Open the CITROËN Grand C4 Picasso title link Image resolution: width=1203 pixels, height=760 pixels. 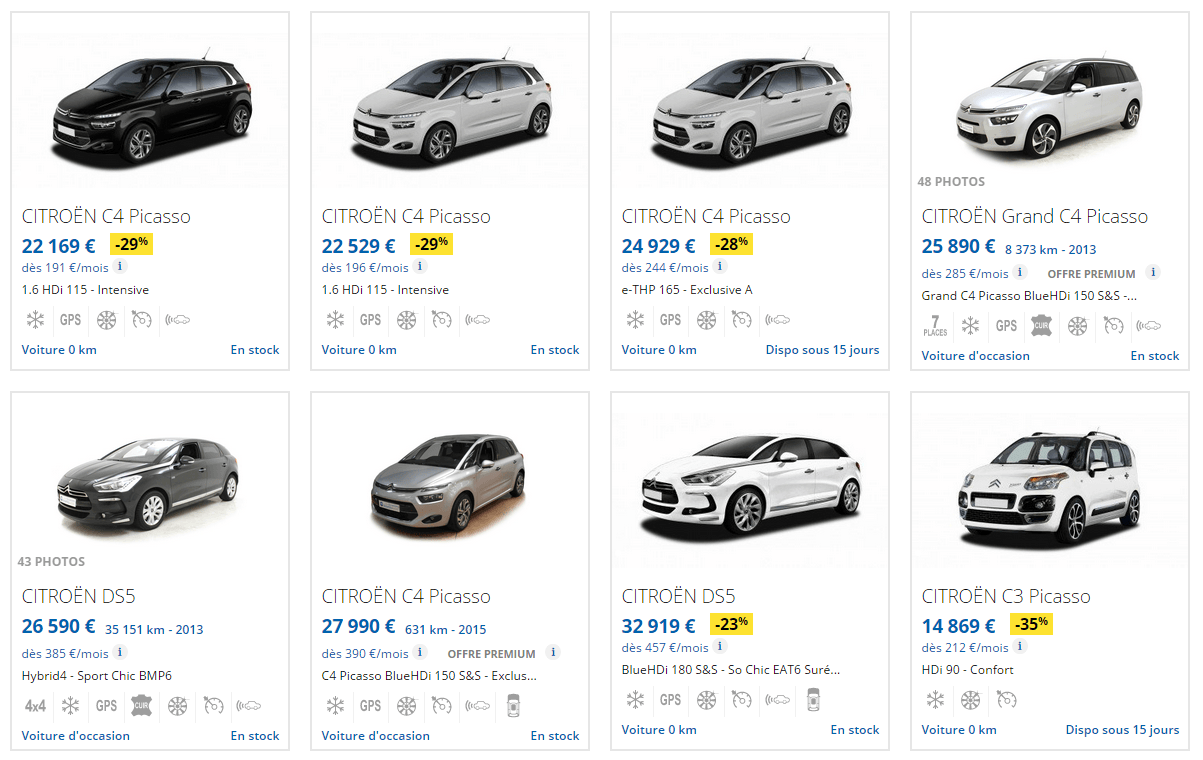pos(1034,217)
